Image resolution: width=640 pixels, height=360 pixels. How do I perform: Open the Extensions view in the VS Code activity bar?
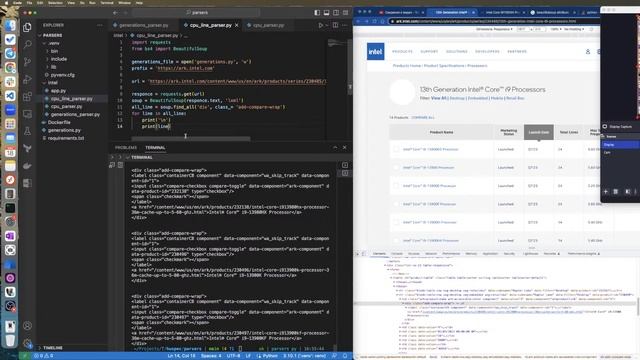[x=27, y=97]
